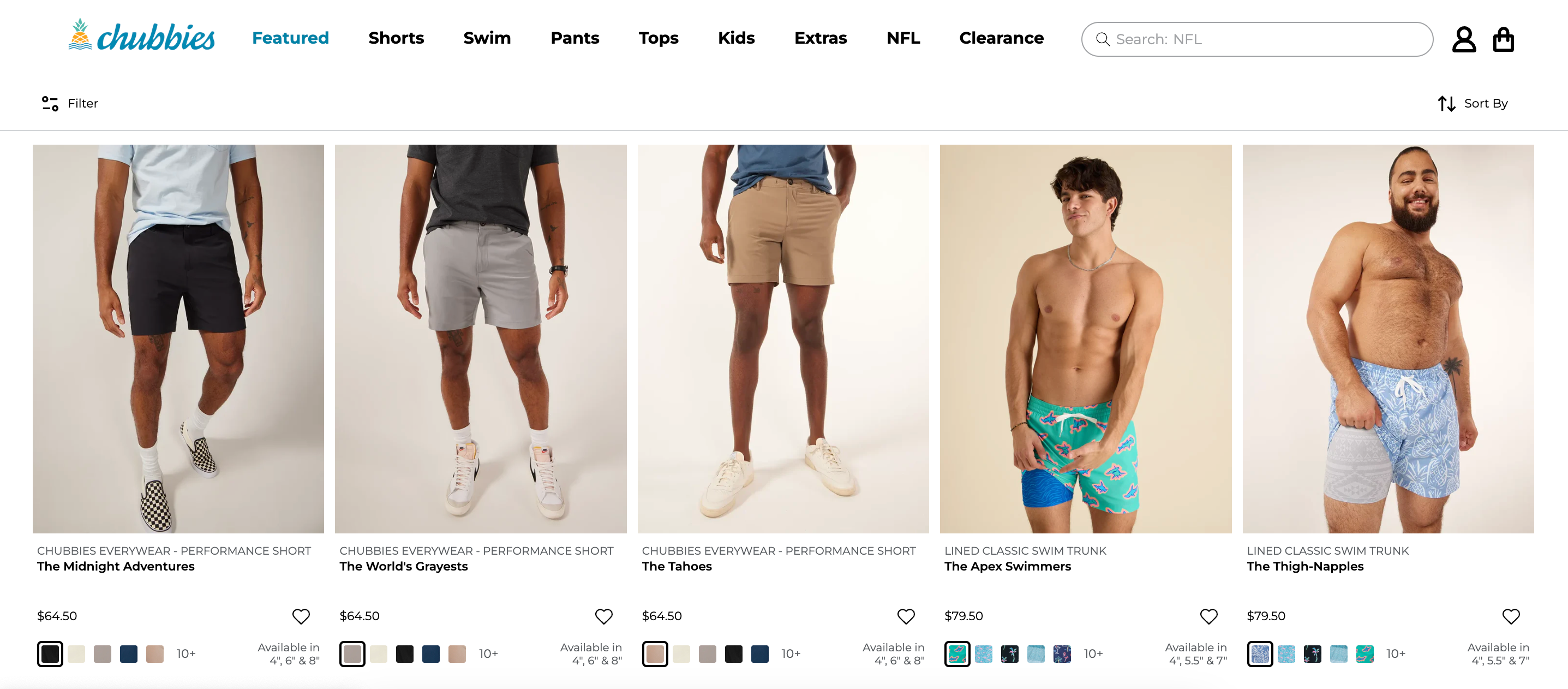Expand 10+ more colors for The Tahoes
Image resolution: width=1568 pixels, height=689 pixels.
tap(791, 654)
